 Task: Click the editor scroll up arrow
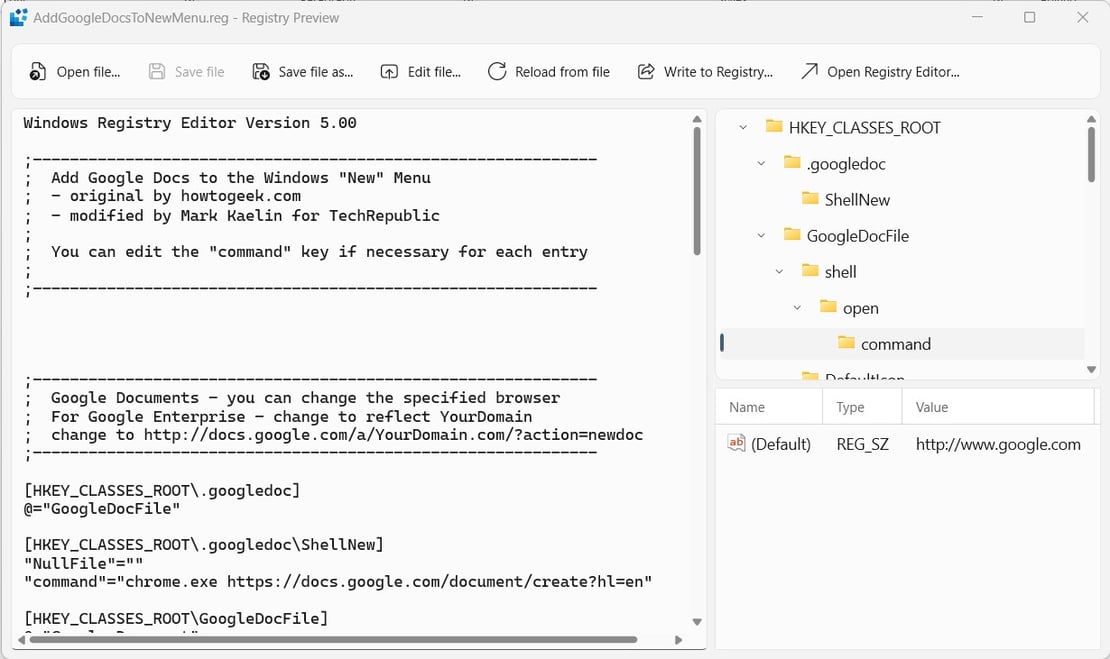(x=697, y=119)
